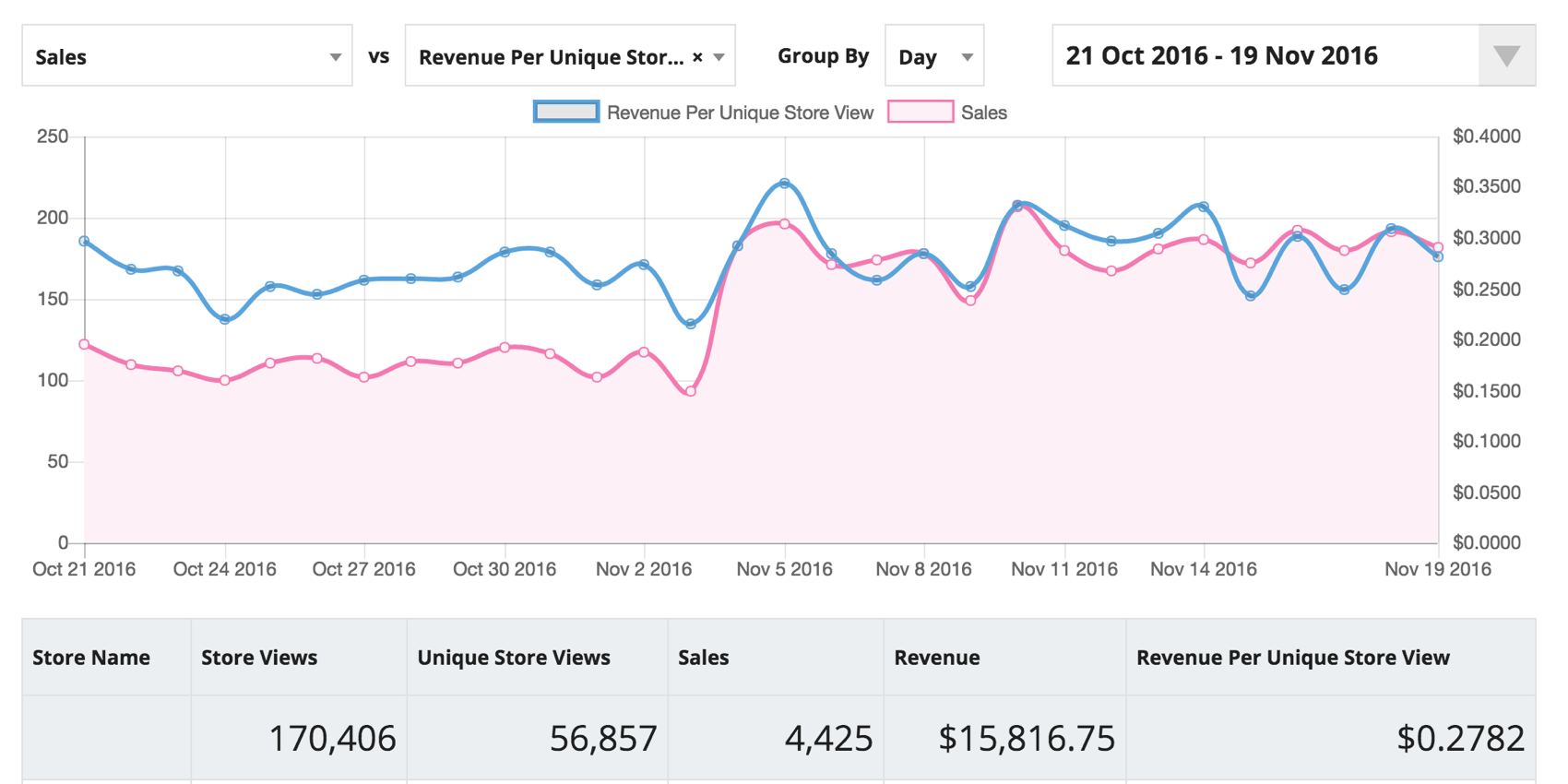Sort by Unique Store Views header

tap(514, 658)
